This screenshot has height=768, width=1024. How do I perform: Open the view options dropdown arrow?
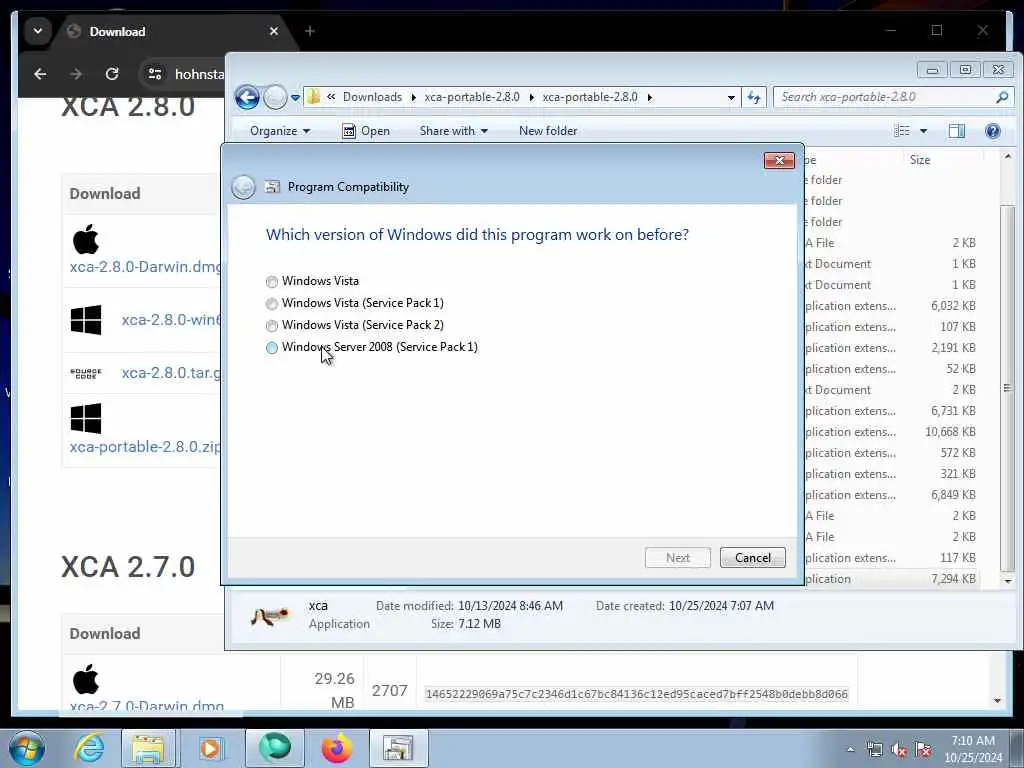click(x=923, y=131)
